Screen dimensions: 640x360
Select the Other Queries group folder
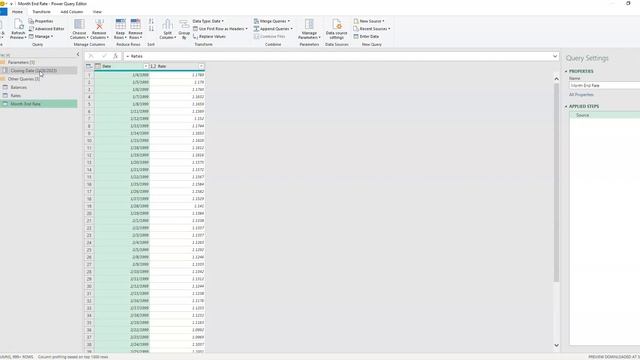tap(23, 79)
